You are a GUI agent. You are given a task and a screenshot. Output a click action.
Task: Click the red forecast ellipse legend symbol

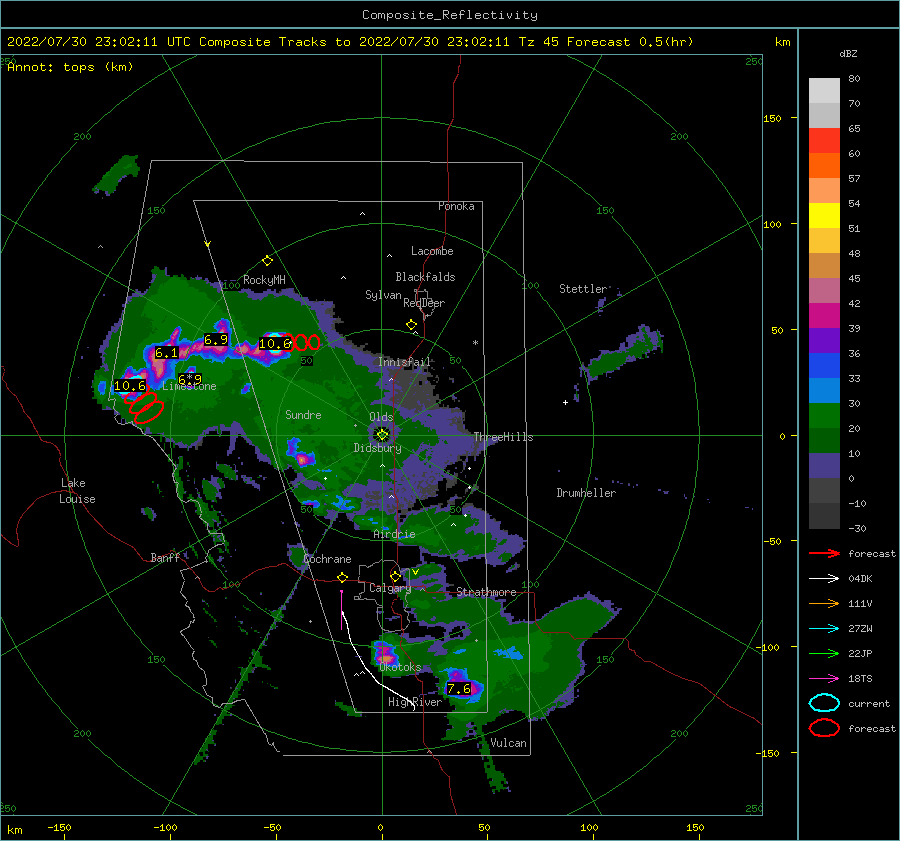[x=824, y=728]
